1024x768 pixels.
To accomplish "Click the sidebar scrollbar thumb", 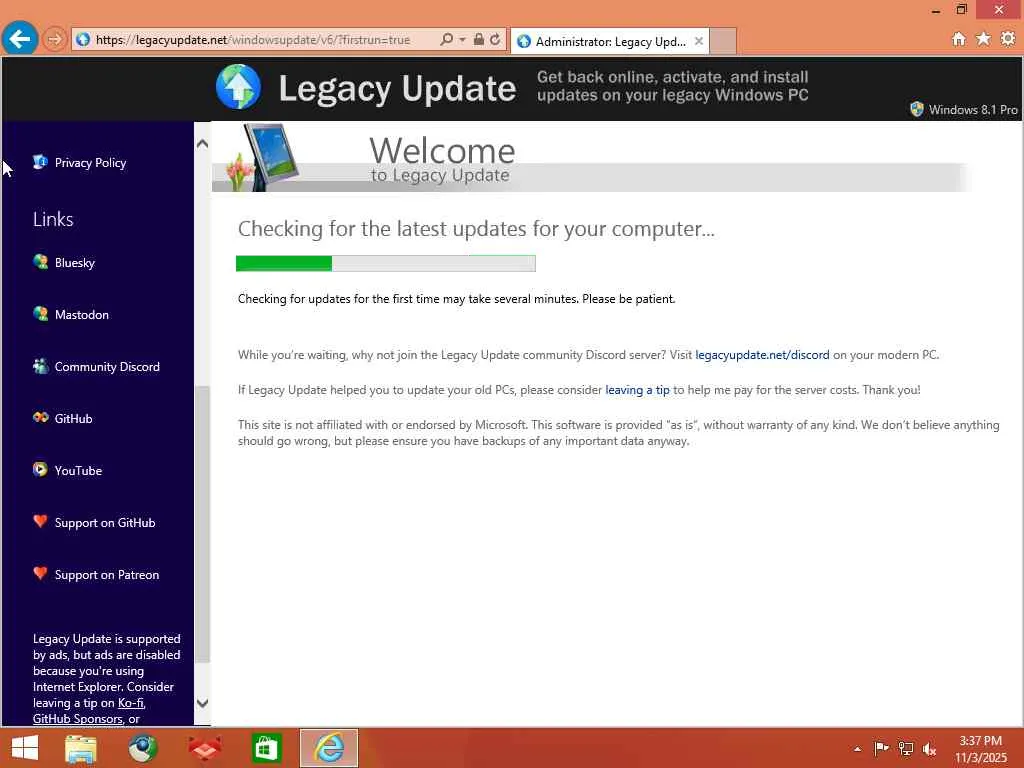I will coord(202,524).
